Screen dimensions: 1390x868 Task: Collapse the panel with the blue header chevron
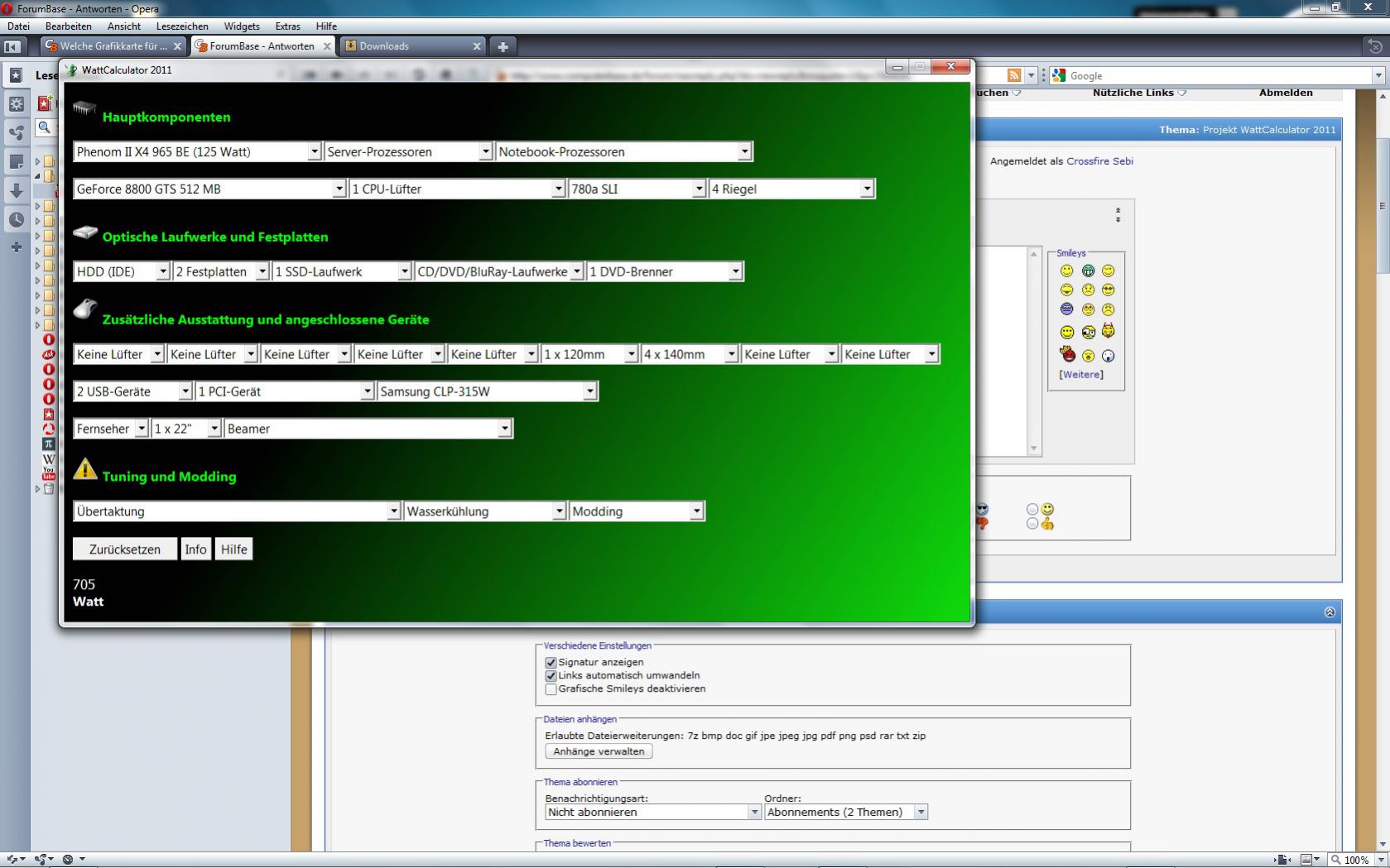point(1330,612)
